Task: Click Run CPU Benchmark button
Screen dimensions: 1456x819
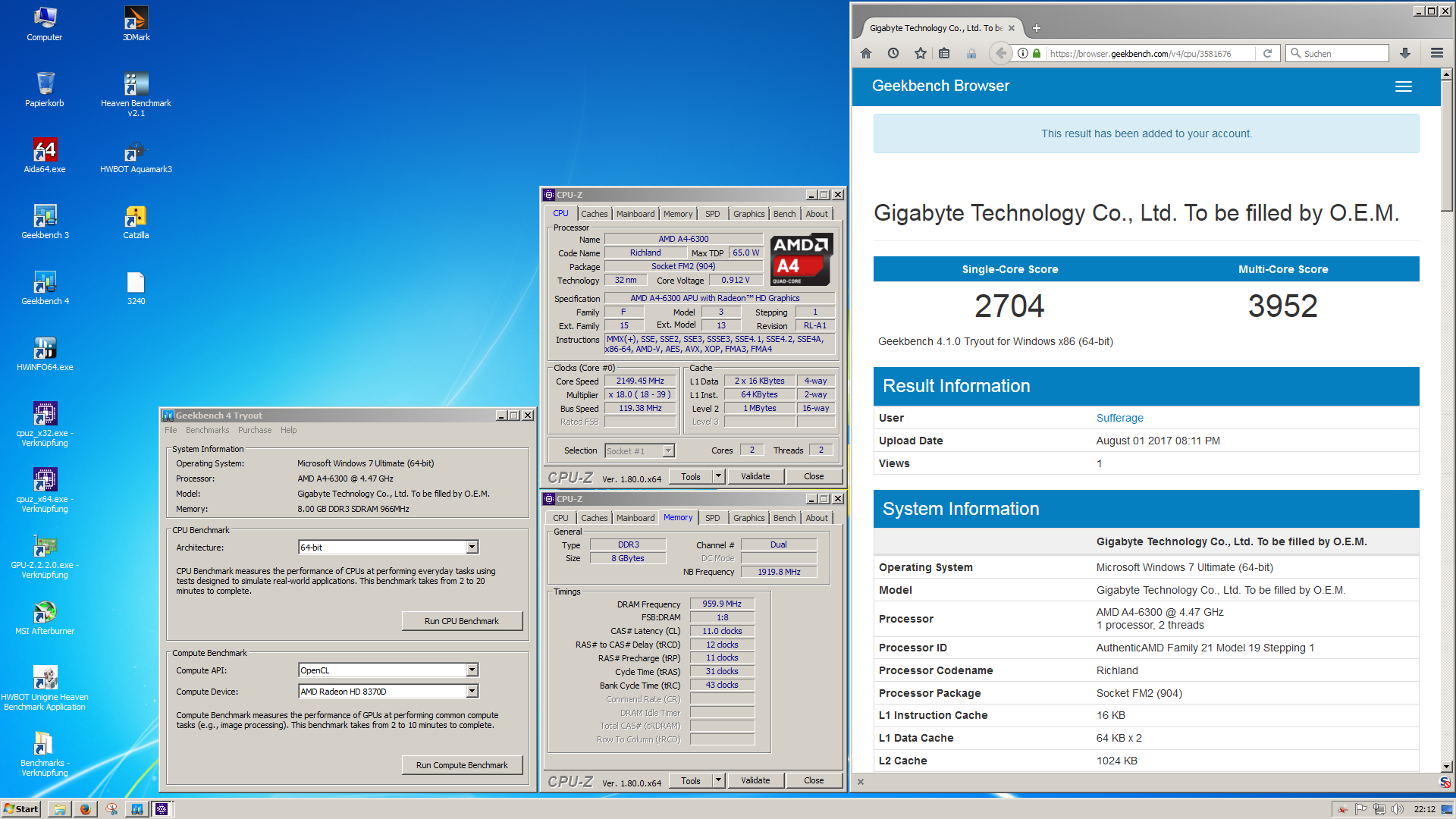Action: [x=462, y=621]
